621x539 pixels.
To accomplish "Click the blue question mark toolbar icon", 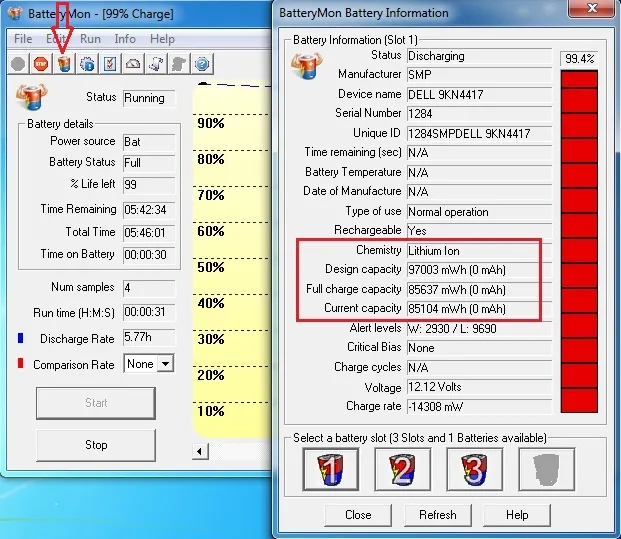I will pos(201,64).
